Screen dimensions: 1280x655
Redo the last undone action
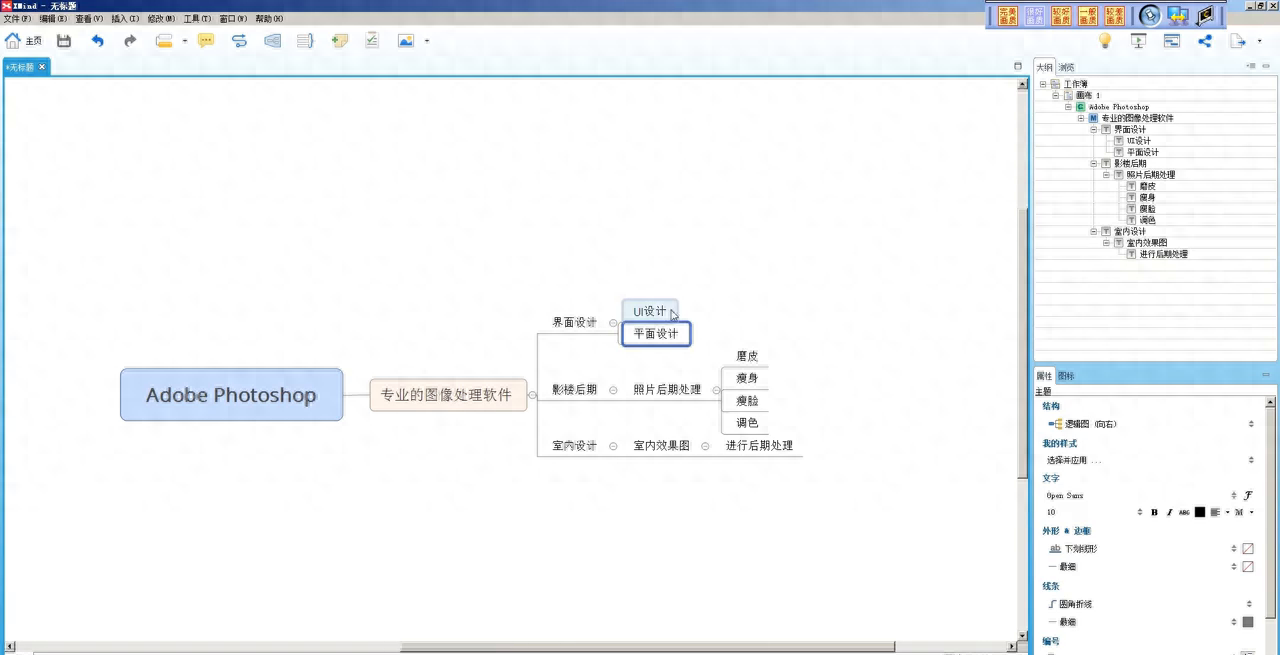click(130, 41)
